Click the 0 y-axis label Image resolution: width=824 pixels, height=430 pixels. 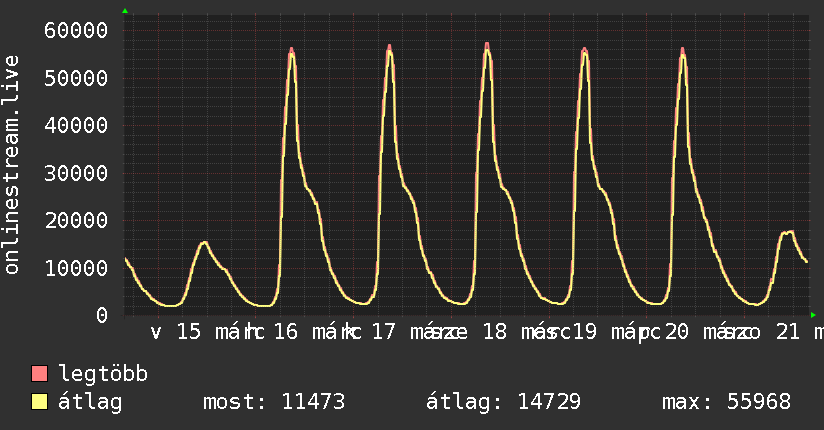pyautogui.click(x=102, y=315)
